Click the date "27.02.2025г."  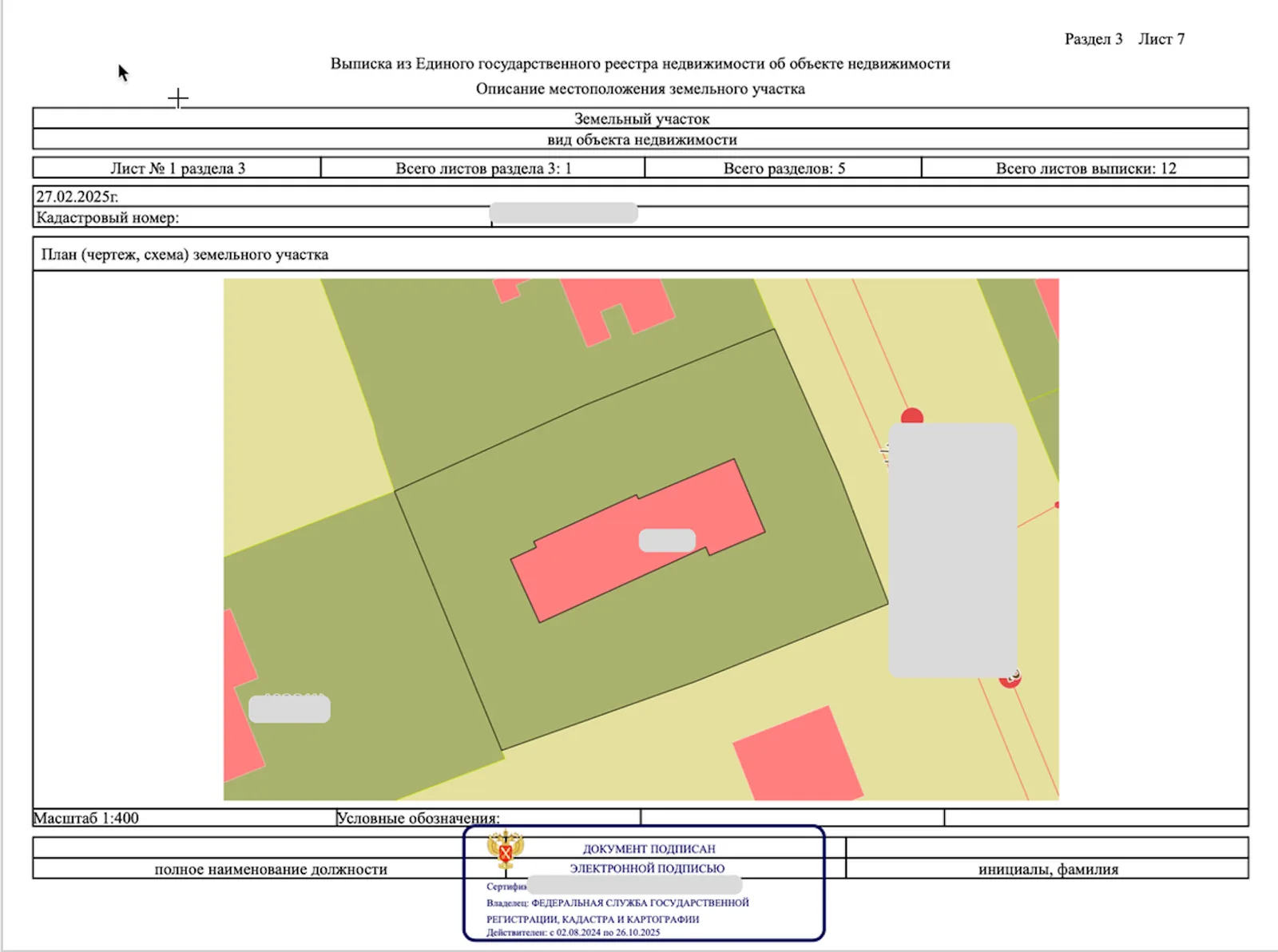(x=77, y=196)
